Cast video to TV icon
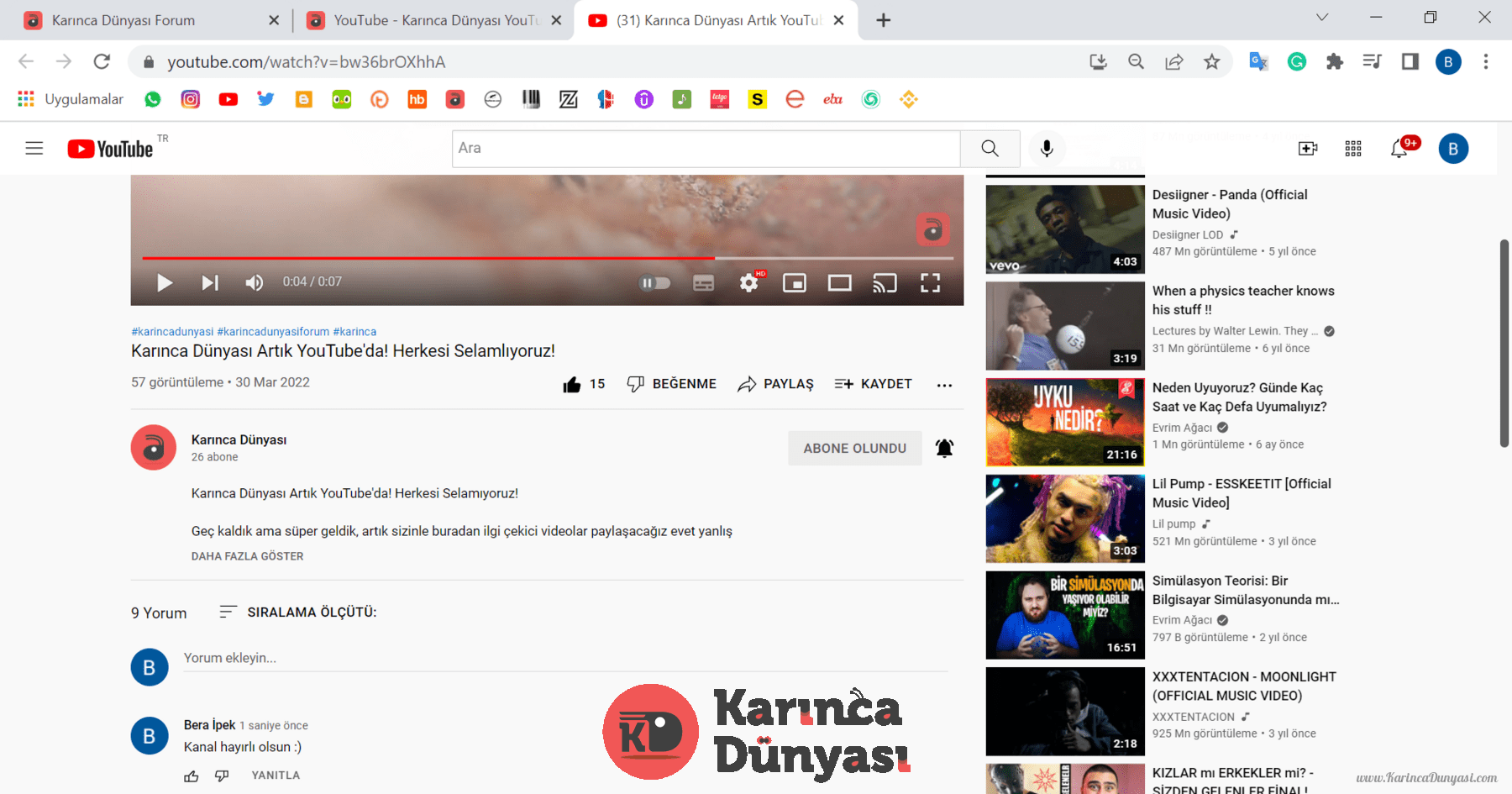Image resolution: width=1512 pixels, height=794 pixels. (x=885, y=283)
